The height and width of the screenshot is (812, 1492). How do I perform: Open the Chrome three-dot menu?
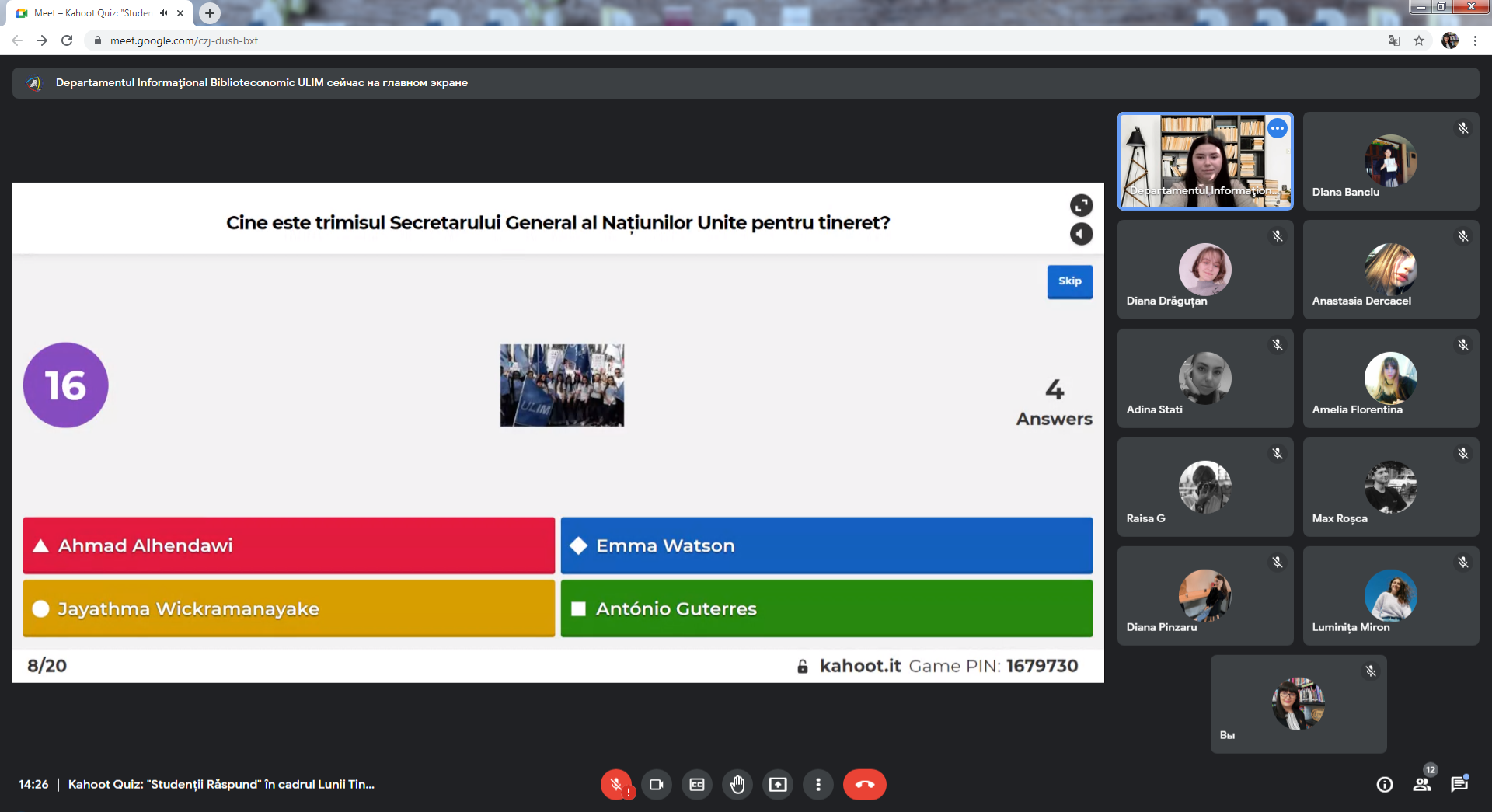[x=1475, y=40]
